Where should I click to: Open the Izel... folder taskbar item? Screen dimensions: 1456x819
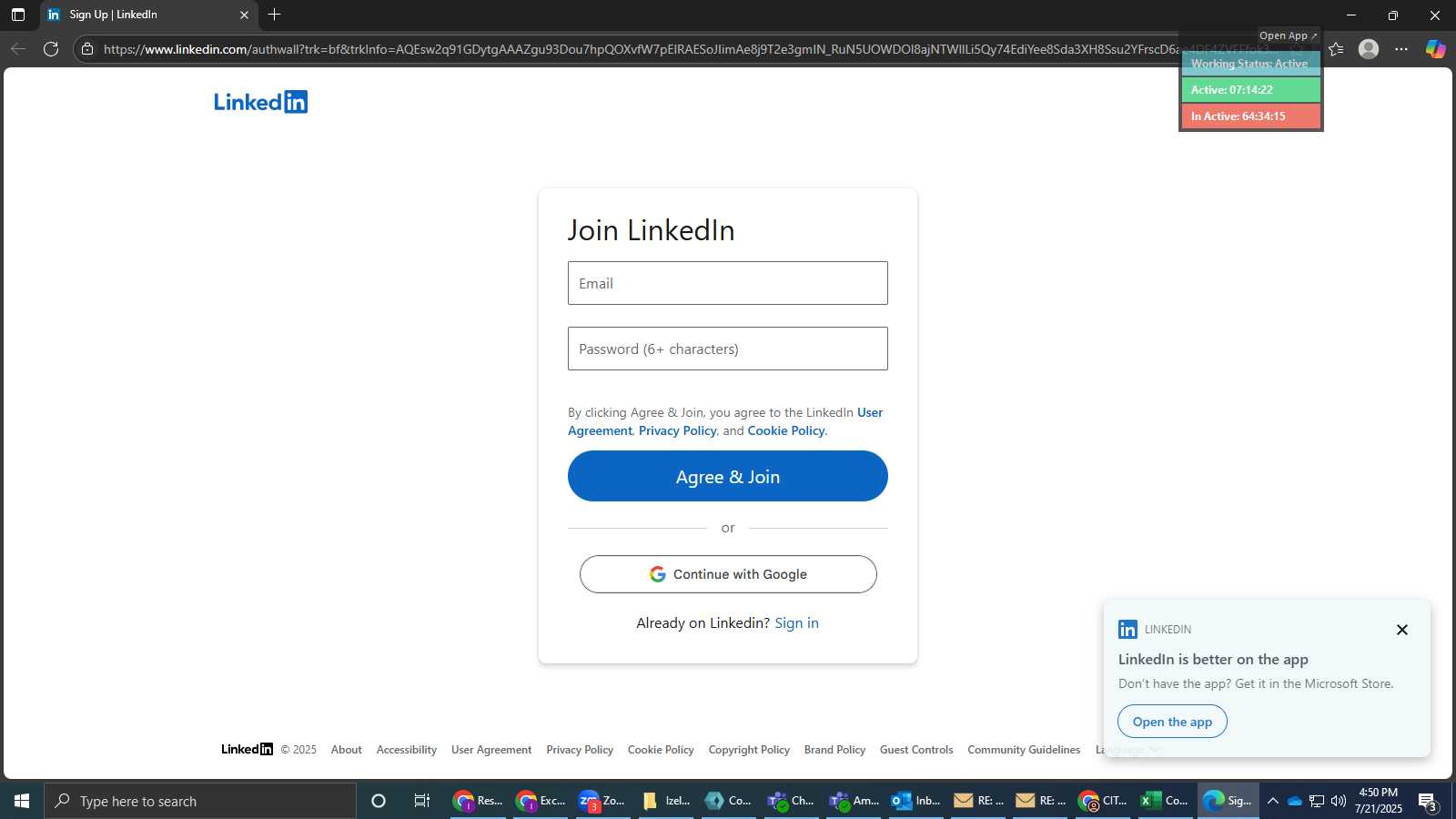coord(665,801)
